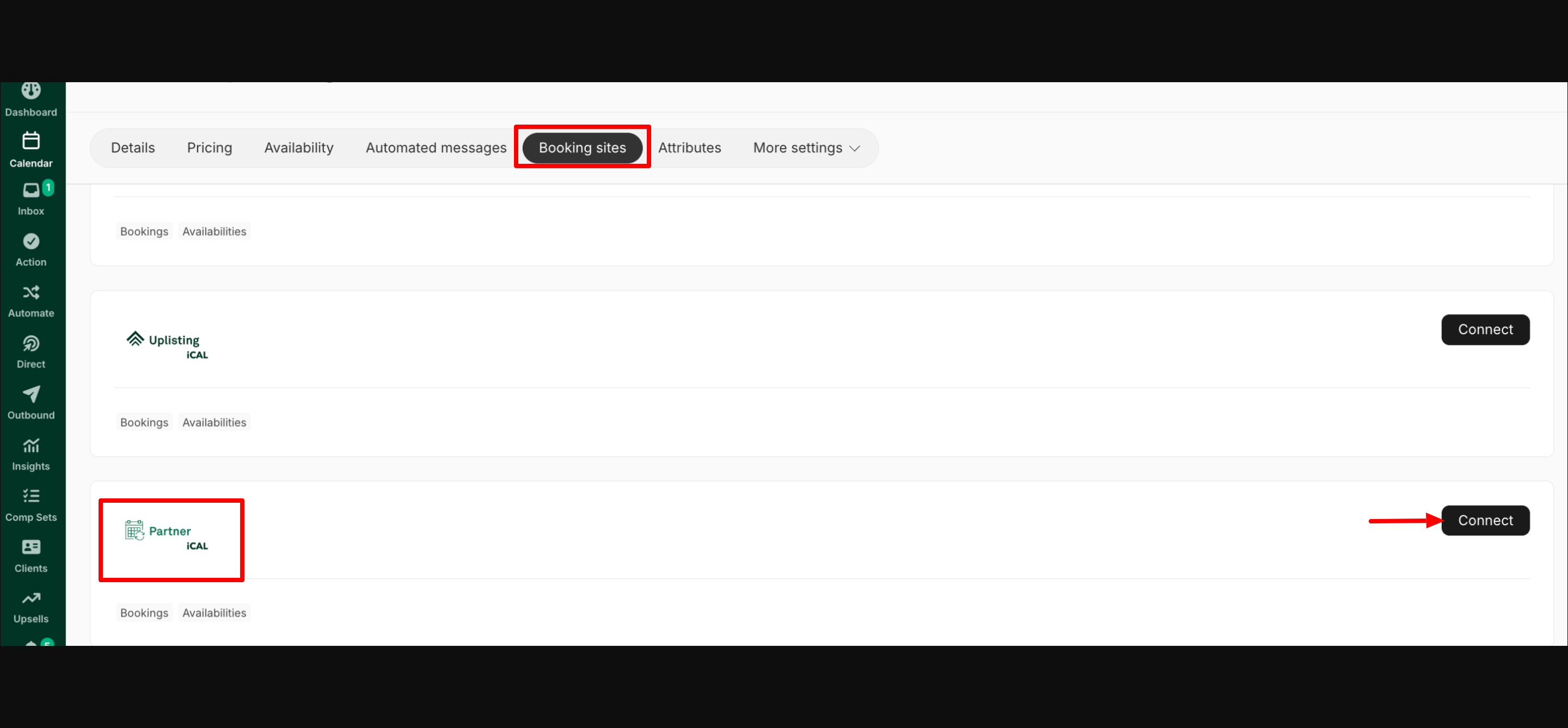Connect the Uplisting iCal channel
This screenshot has height=728, width=1568.
(1485, 330)
